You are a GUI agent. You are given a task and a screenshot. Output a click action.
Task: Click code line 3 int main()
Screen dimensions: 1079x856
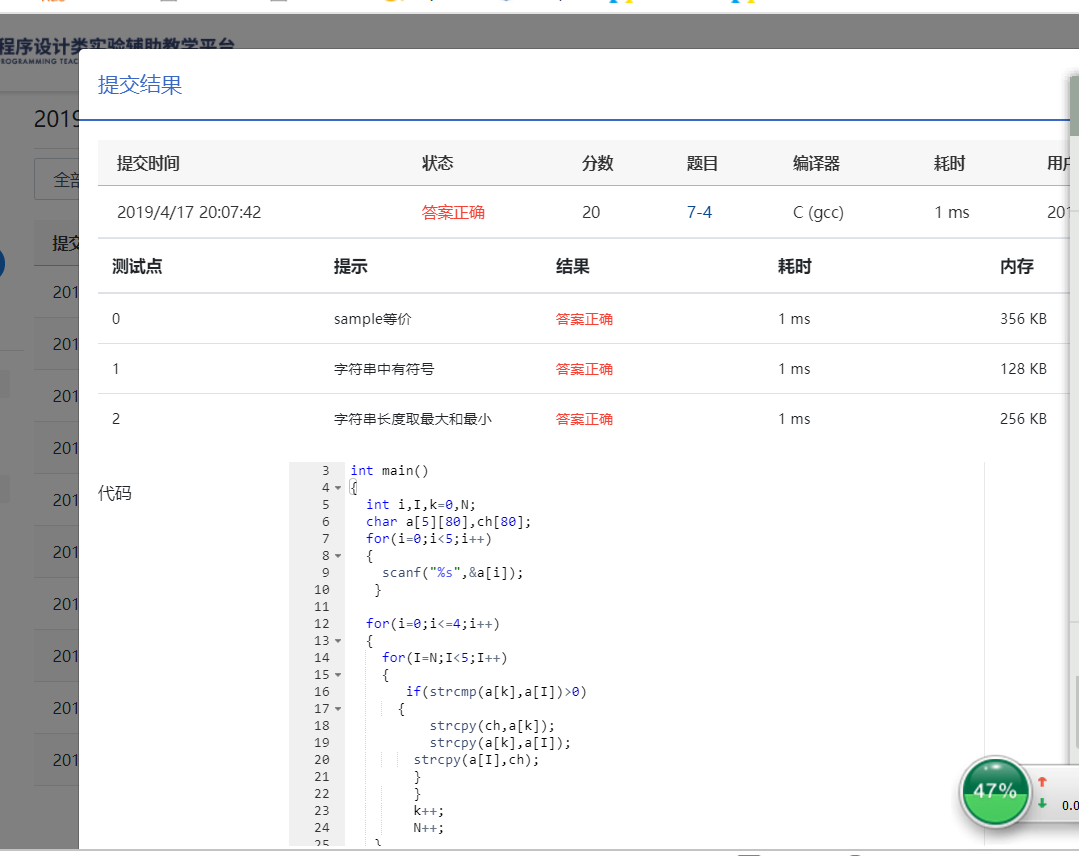click(x=389, y=471)
